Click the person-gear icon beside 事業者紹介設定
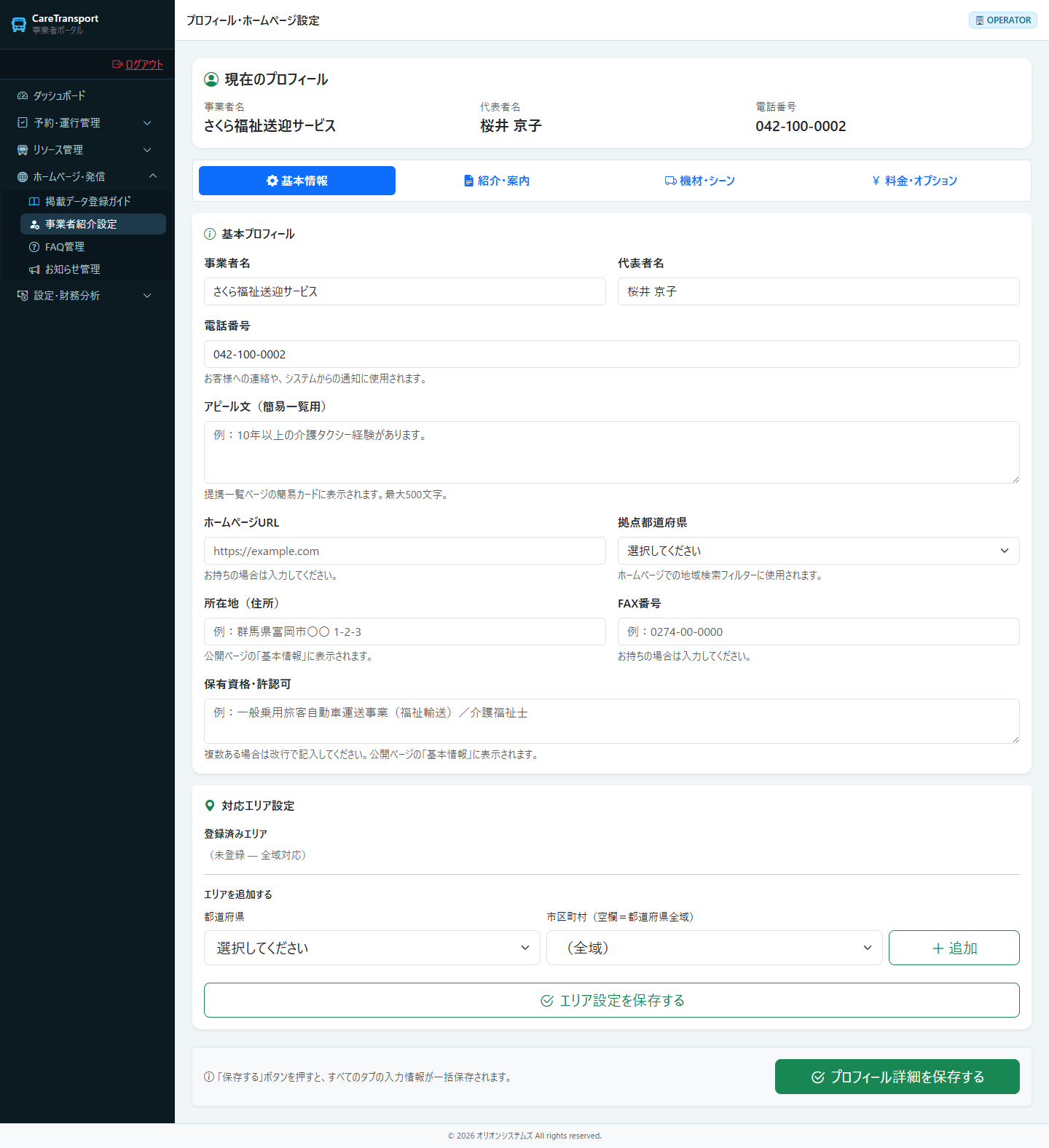Image resolution: width=1049 pixels, height=1148 pixels. pos(34,224)
